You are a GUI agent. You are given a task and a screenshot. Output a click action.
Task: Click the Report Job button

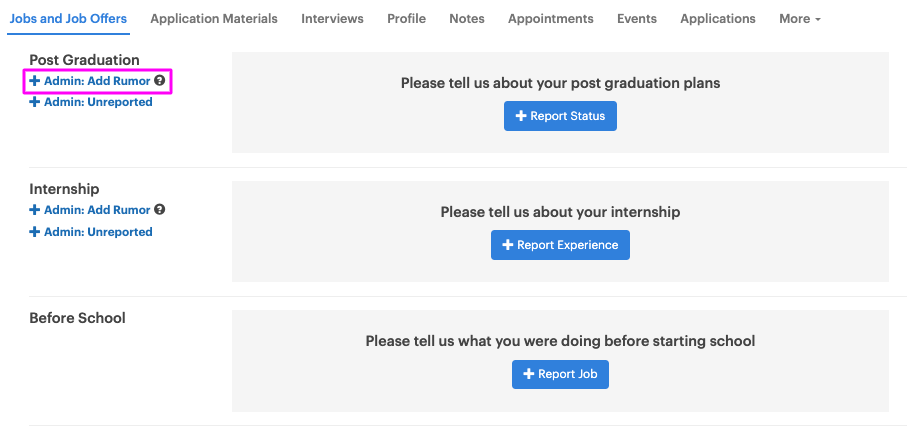(560, 374)
